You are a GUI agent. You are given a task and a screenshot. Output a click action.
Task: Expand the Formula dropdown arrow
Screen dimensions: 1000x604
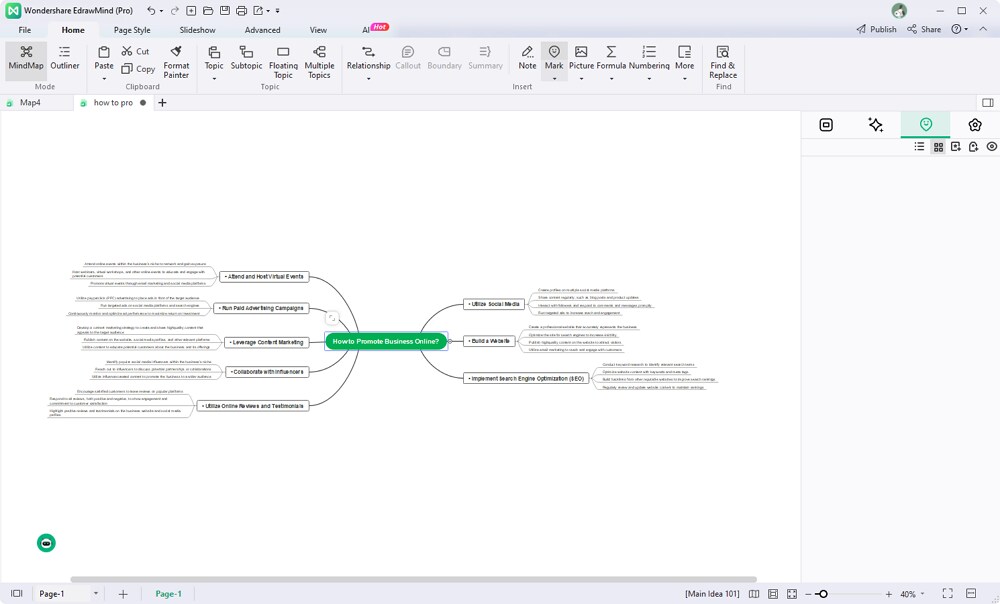click(611, 78)
